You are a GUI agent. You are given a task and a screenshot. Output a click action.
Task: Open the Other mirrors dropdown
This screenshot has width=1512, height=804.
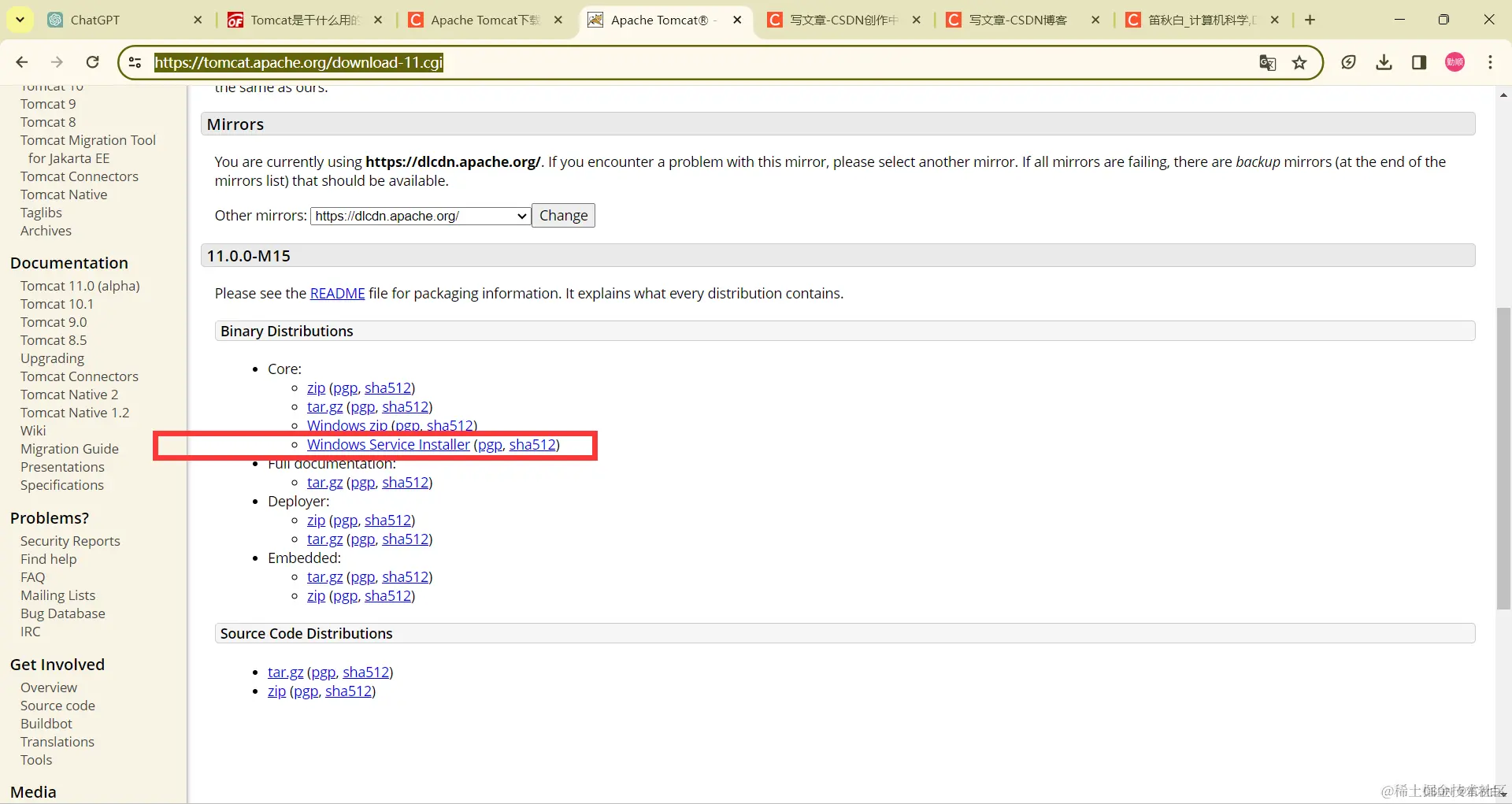point(421,216)
